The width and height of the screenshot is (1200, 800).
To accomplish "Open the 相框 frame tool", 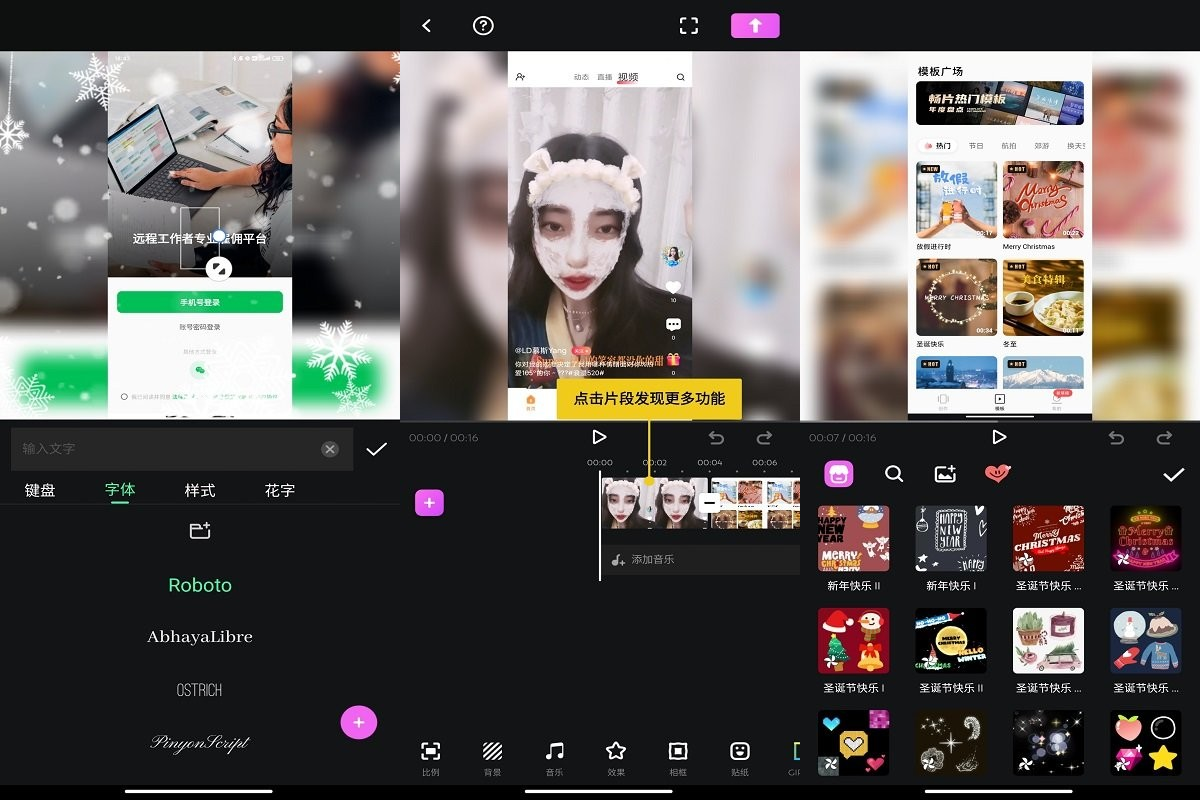I will [x=677, y=756].
